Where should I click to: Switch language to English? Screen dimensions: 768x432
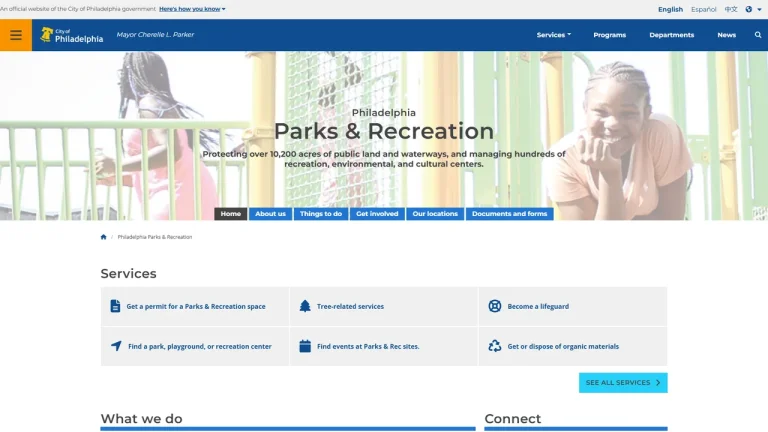(670, 9)
